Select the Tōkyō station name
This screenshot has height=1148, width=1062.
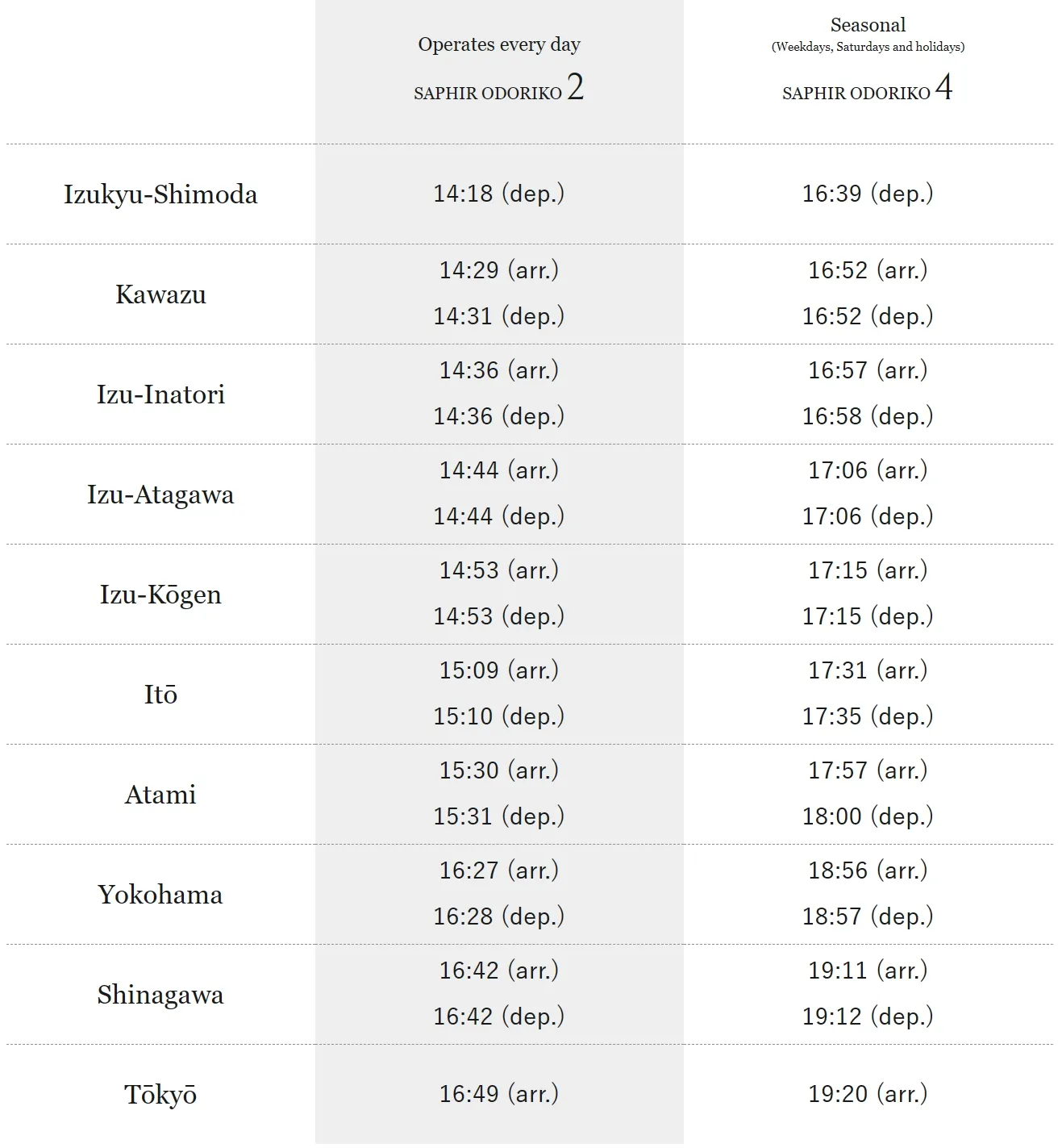(x=160, y=1095)
